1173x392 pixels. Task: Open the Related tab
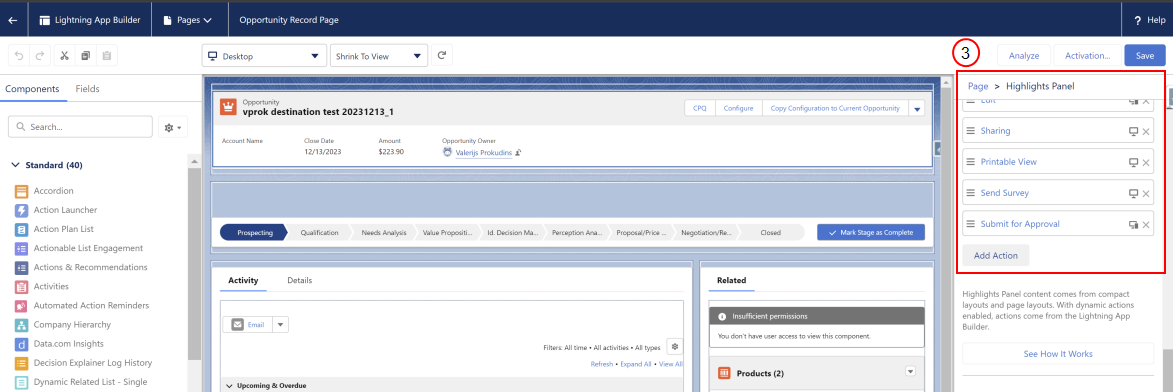(x=731, y=281)
